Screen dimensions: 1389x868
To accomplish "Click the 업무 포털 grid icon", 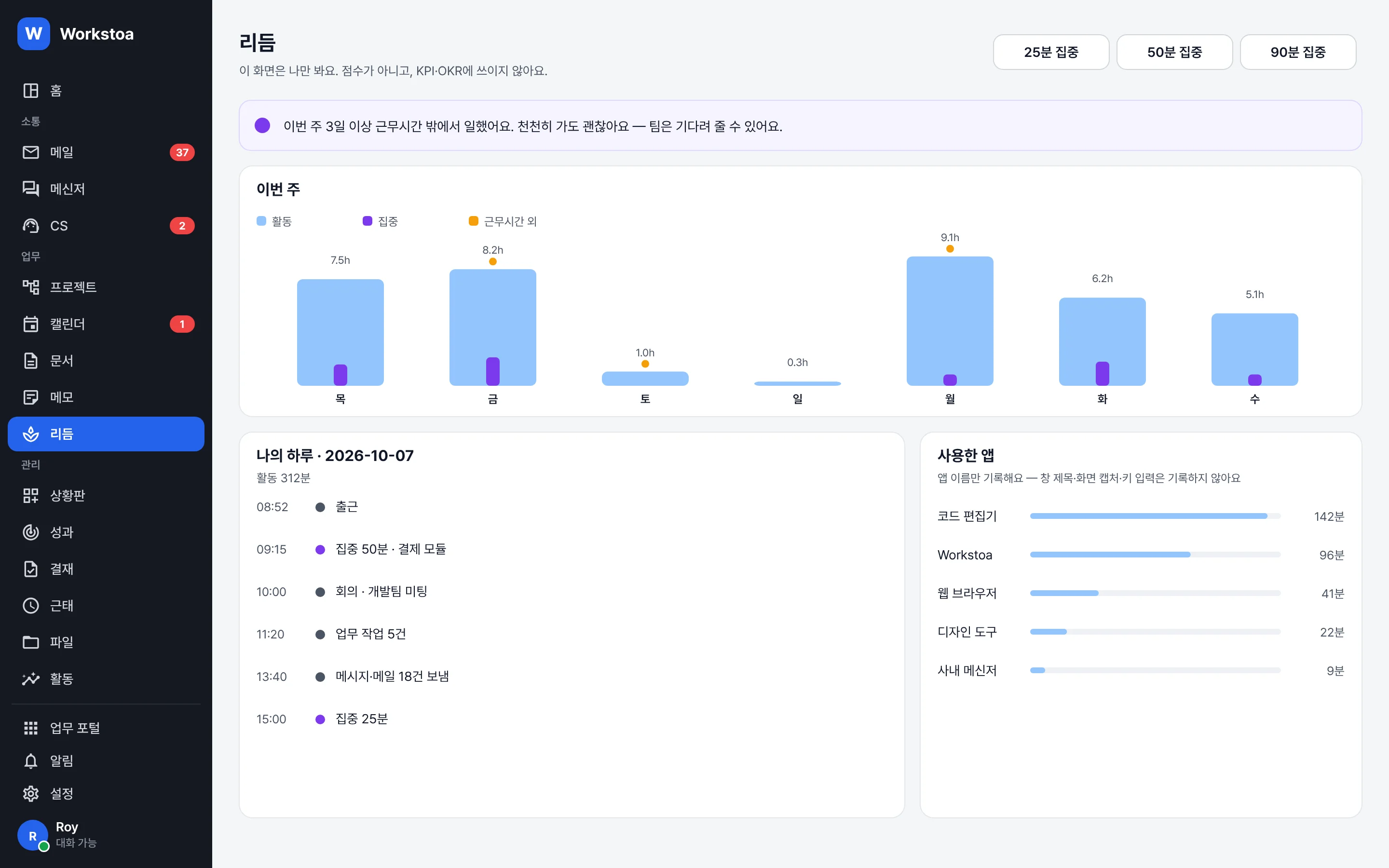I will click(x=30, y=728).
